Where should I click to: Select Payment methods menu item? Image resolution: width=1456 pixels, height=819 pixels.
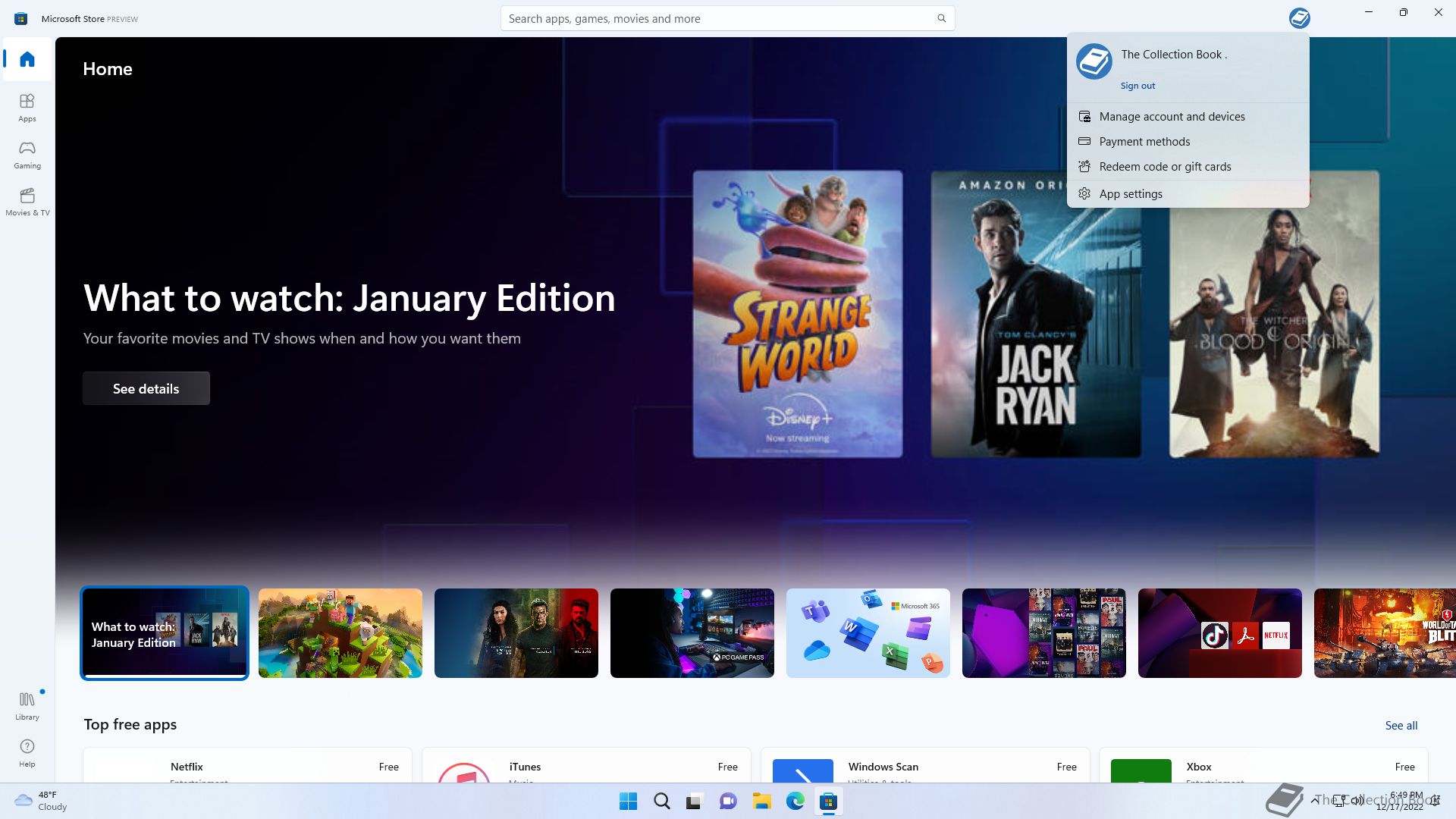pos(1188,141)
